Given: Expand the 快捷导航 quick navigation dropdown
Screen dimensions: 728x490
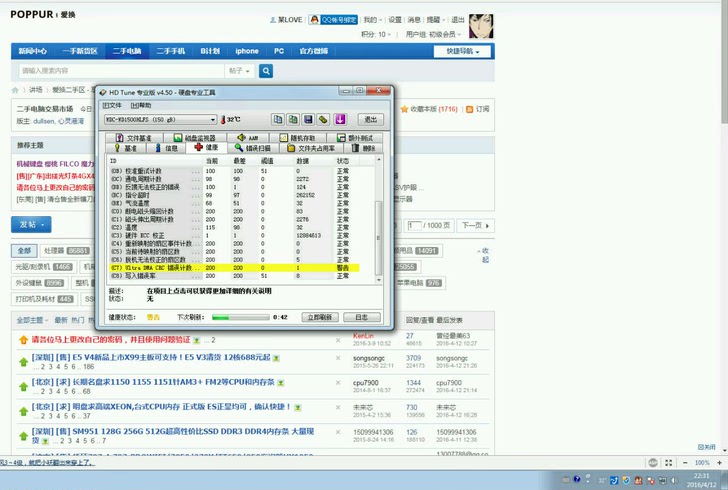Looking at the screenshot, I should pyautogui.click(x=462, y=51).
